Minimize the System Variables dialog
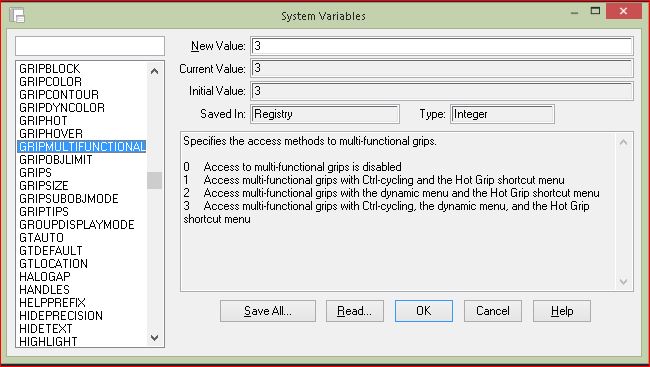The height and width of the screenshot is (367, 650). pos(574,12)
